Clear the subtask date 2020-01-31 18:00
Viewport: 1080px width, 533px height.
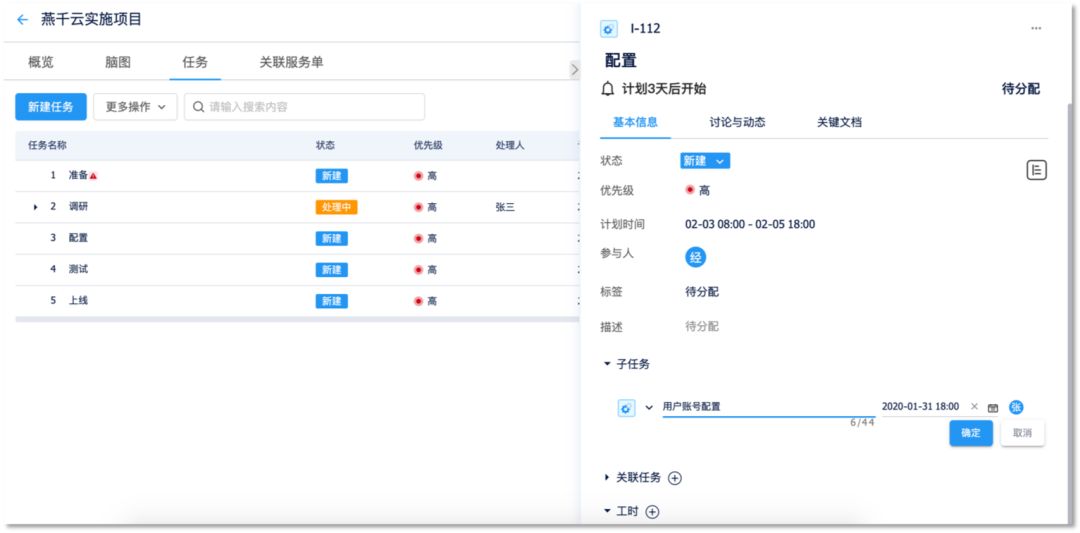tap(975, 407)
